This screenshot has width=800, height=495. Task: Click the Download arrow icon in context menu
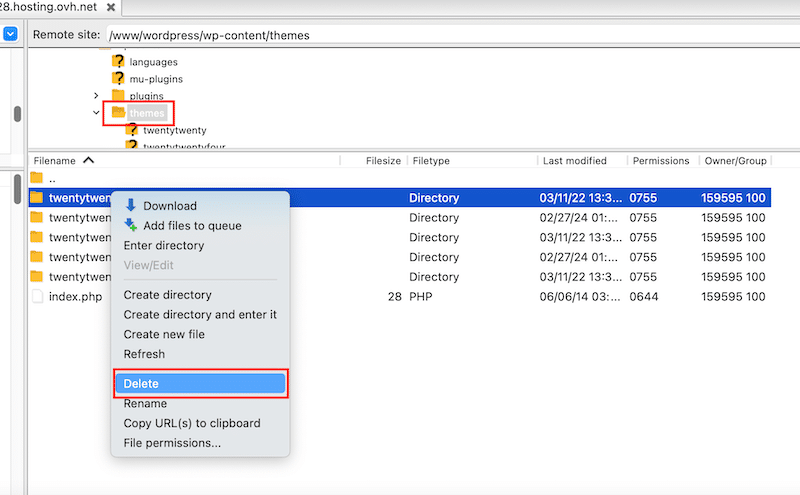(x=130, y=206)
